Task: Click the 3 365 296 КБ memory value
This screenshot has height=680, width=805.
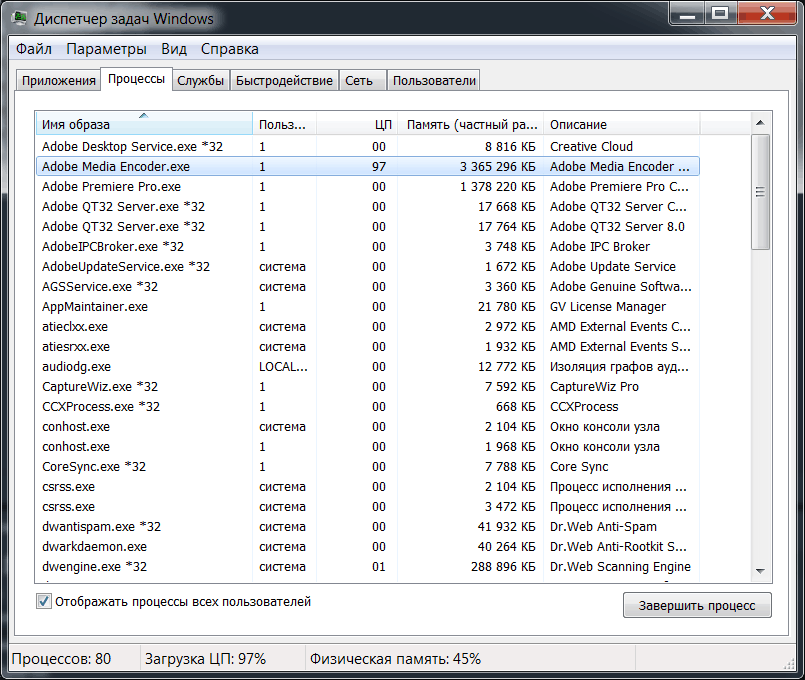Action: tap(497, 167)
